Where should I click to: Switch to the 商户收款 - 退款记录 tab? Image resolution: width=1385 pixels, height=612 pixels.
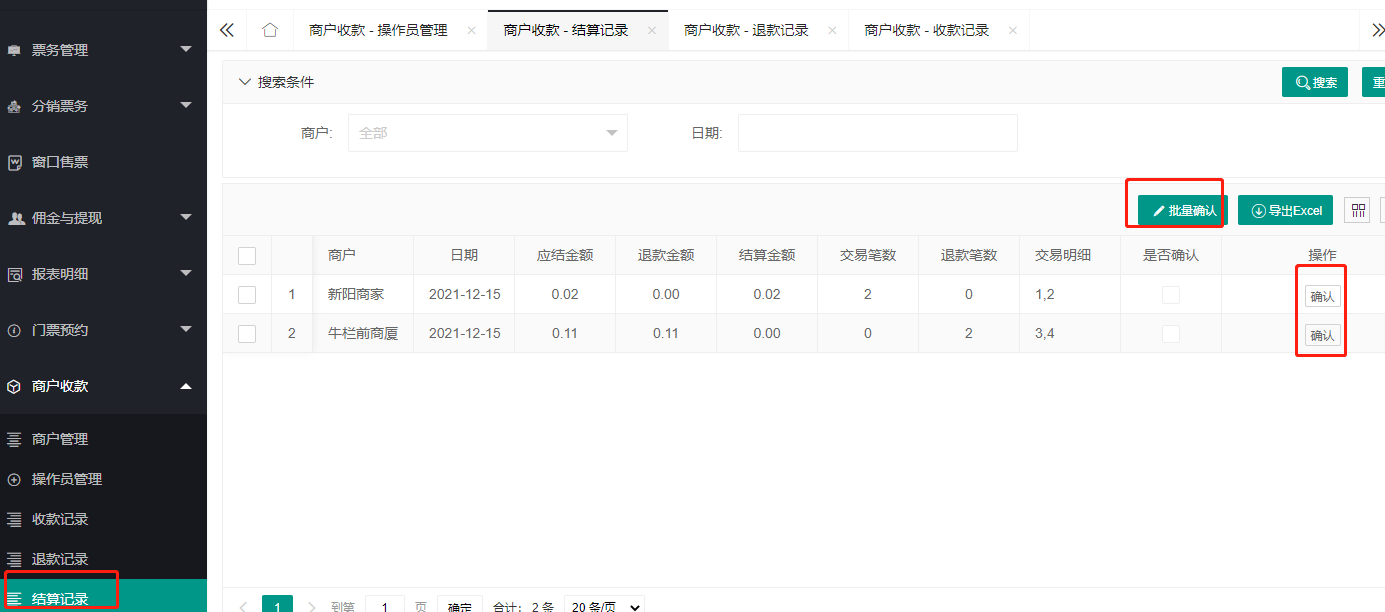coord(747,30)
